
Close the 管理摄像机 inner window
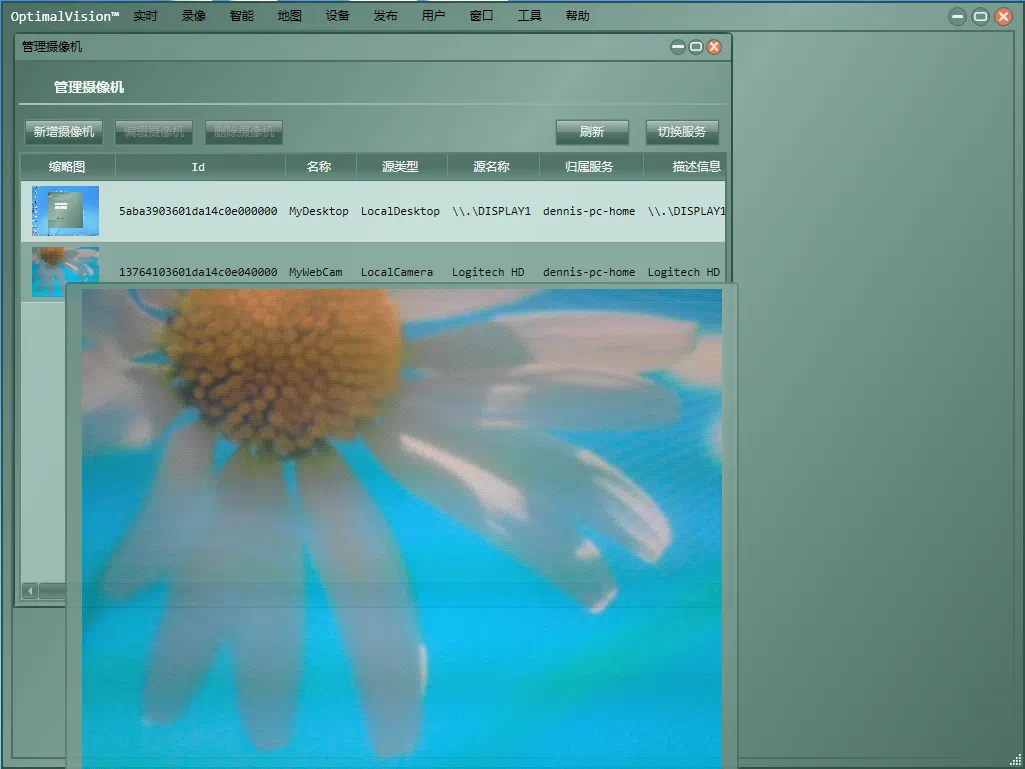tap(714, 46)
